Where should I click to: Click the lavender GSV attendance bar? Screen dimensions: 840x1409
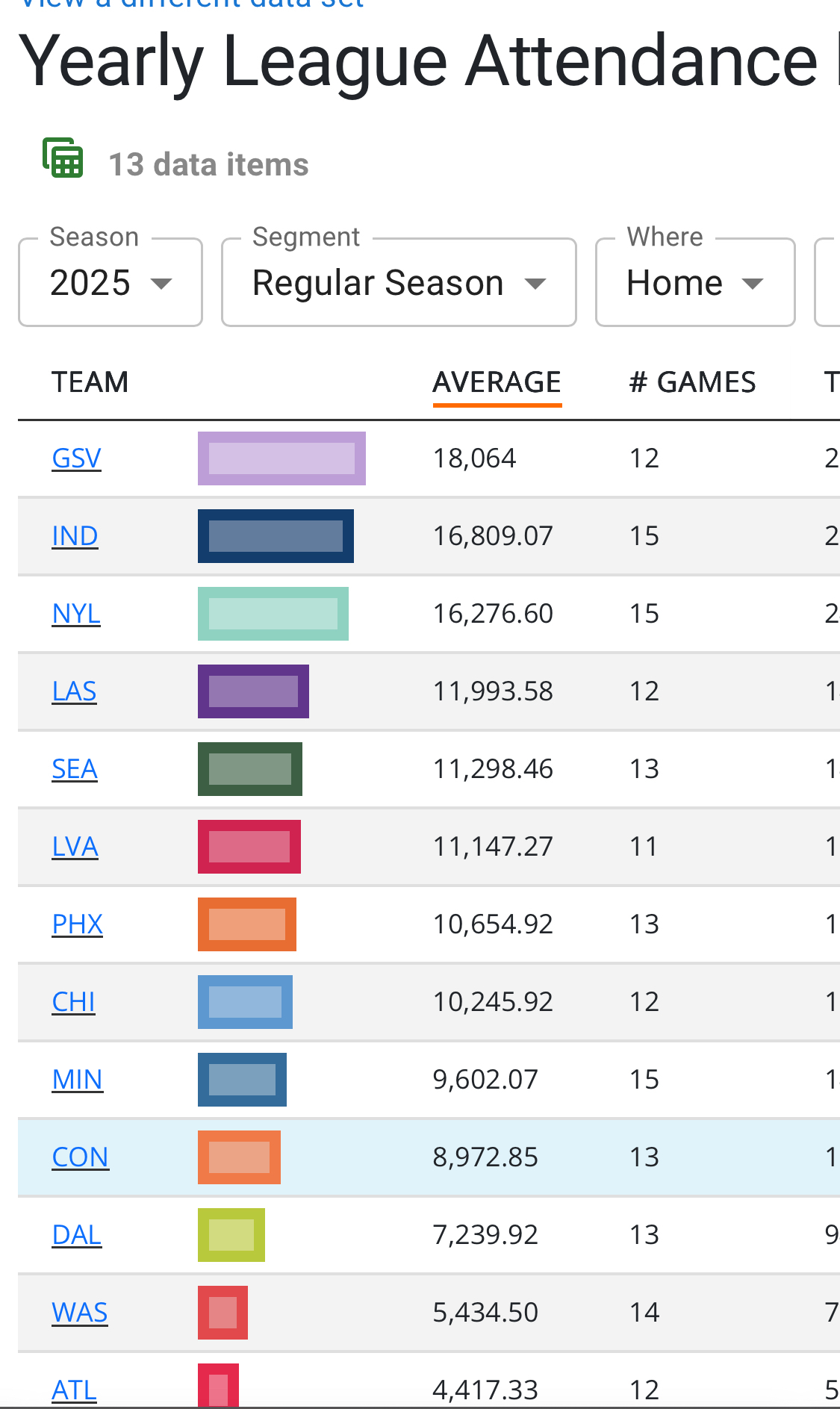[281, 458]
